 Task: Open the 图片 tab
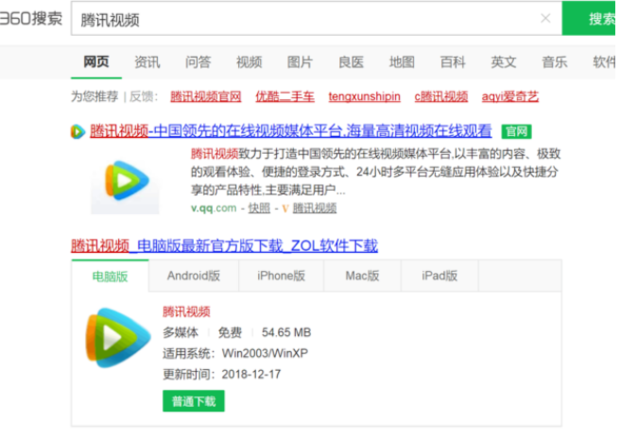[x=300, y=62]
